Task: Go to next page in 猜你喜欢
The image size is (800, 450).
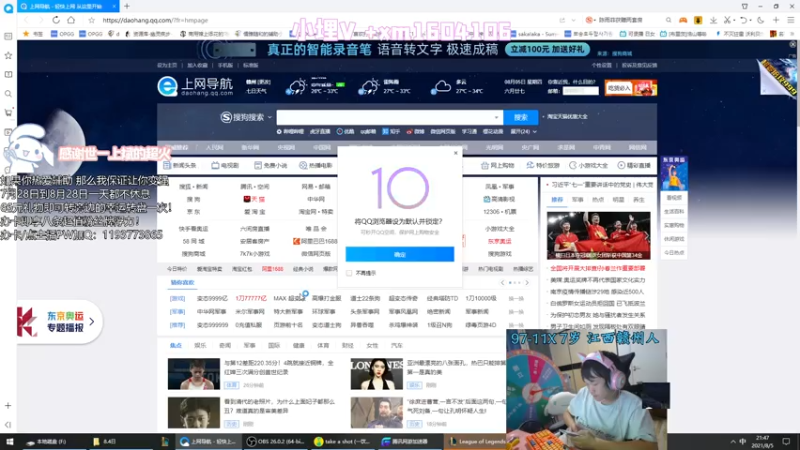Action: (x=527, y=283)
